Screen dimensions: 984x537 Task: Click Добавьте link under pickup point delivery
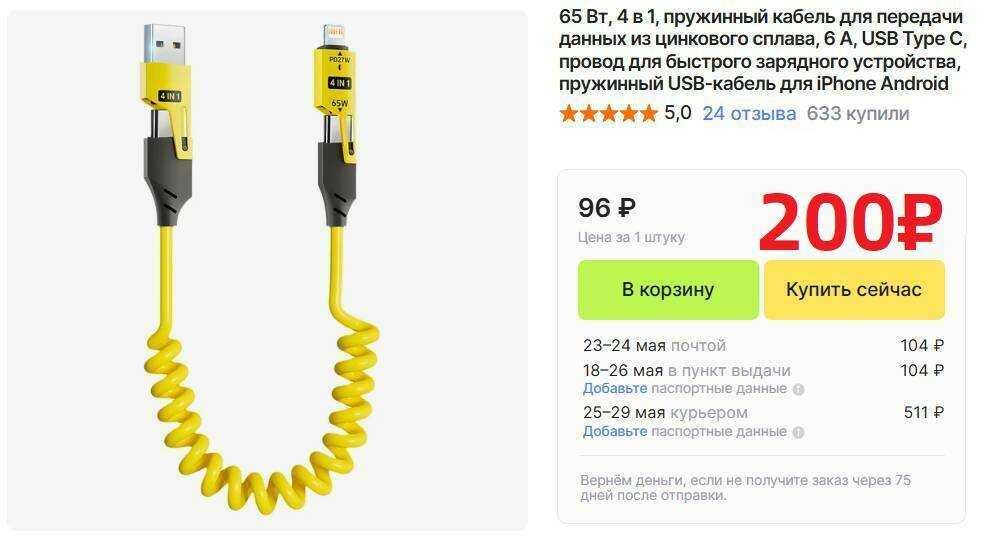[615, 389]
